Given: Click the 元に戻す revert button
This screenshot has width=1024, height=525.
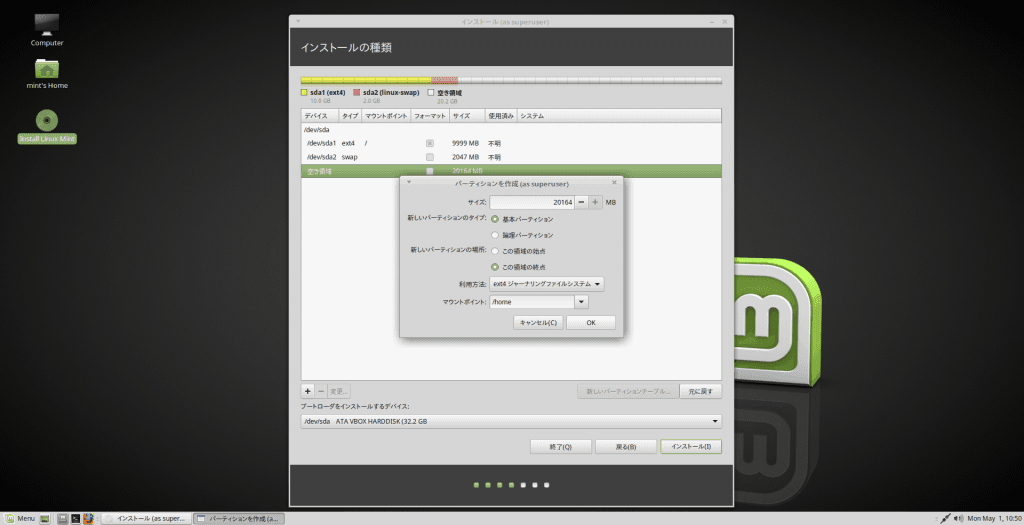Looking at the screenshot, I should tap(701, 391).
